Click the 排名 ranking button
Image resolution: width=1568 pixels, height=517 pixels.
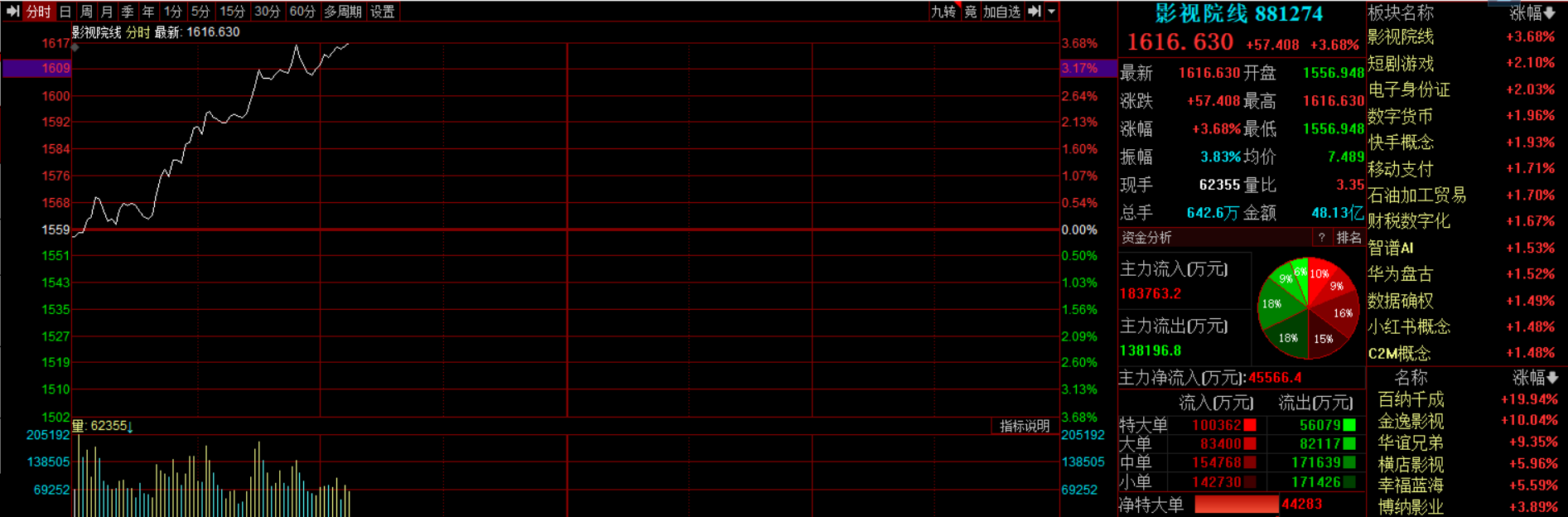1348,238
